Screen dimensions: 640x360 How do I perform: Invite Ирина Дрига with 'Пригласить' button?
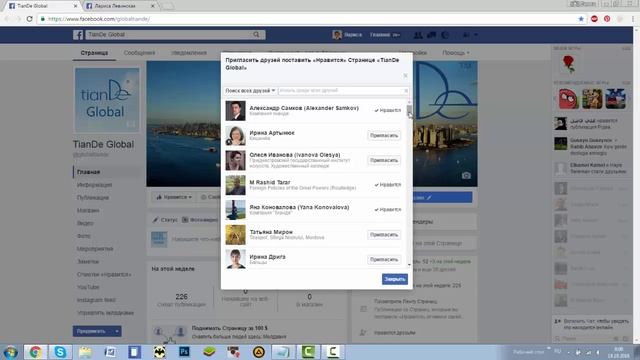click(384, 260)
